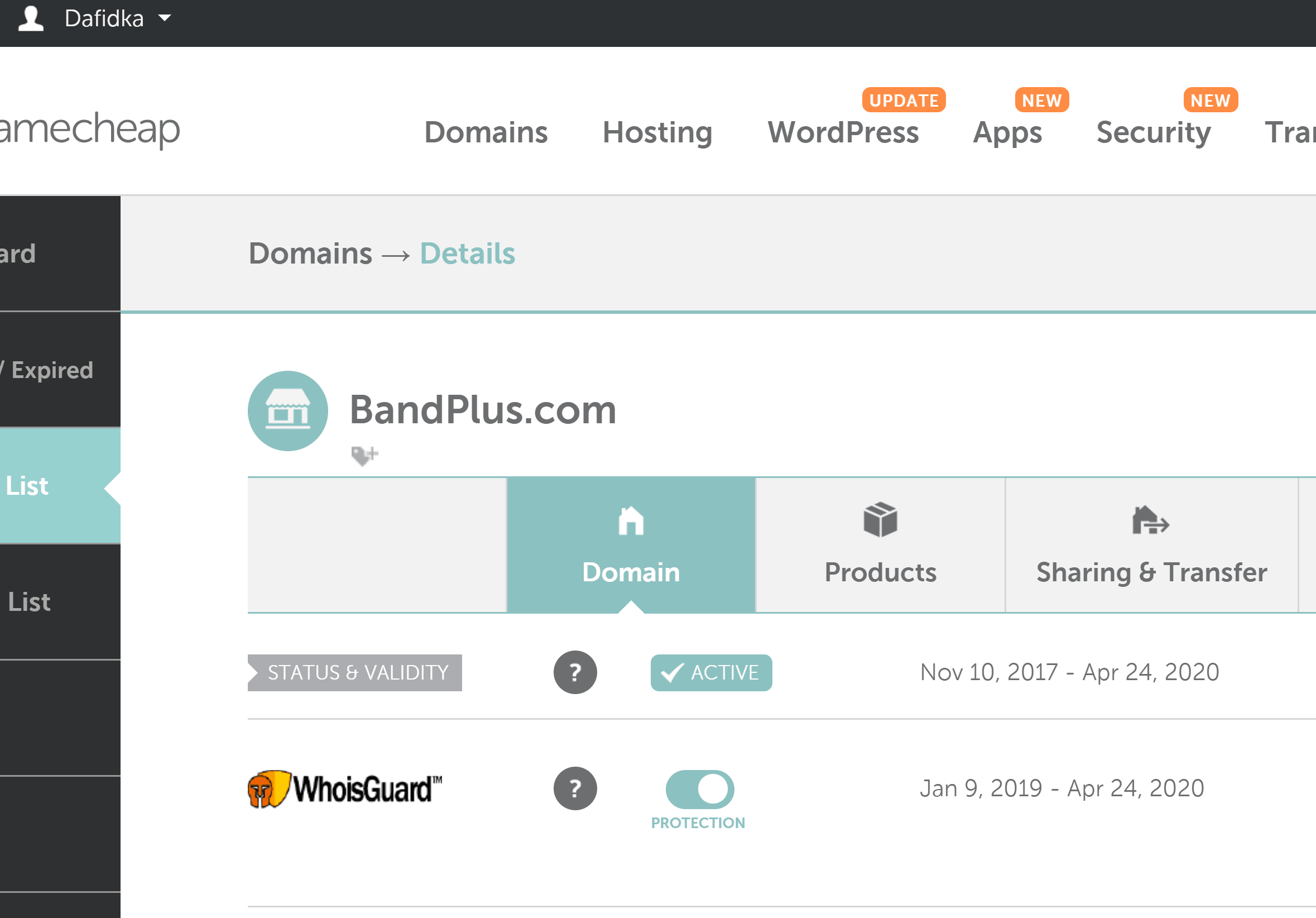Screen dimensions: 1316x918
Task: Open the Dafidka account dropdown arrow
Action: pyautogui.click(x=165, y=18)
